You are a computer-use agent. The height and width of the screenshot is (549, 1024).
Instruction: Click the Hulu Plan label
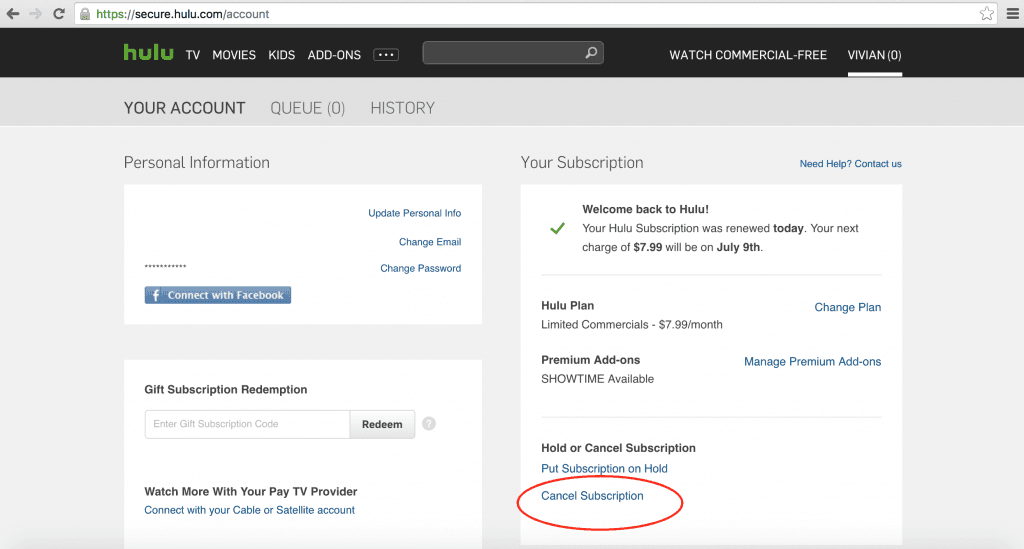pyautogui.click(x=568, y=306)
